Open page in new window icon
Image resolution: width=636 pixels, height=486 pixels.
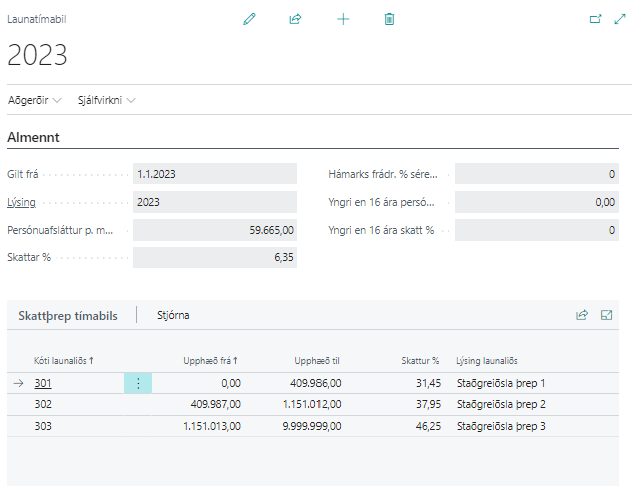tap(596, 19)
